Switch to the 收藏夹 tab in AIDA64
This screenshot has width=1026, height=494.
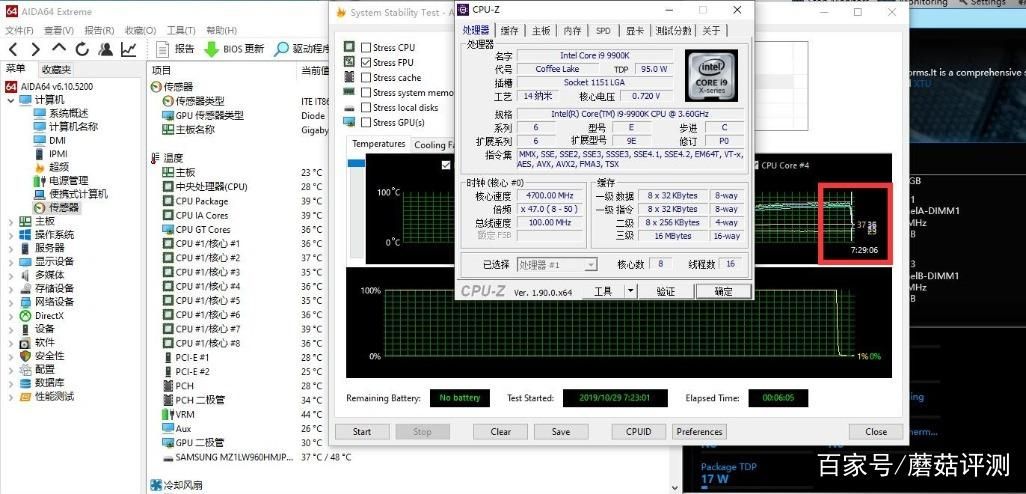[x=55, y=69]
